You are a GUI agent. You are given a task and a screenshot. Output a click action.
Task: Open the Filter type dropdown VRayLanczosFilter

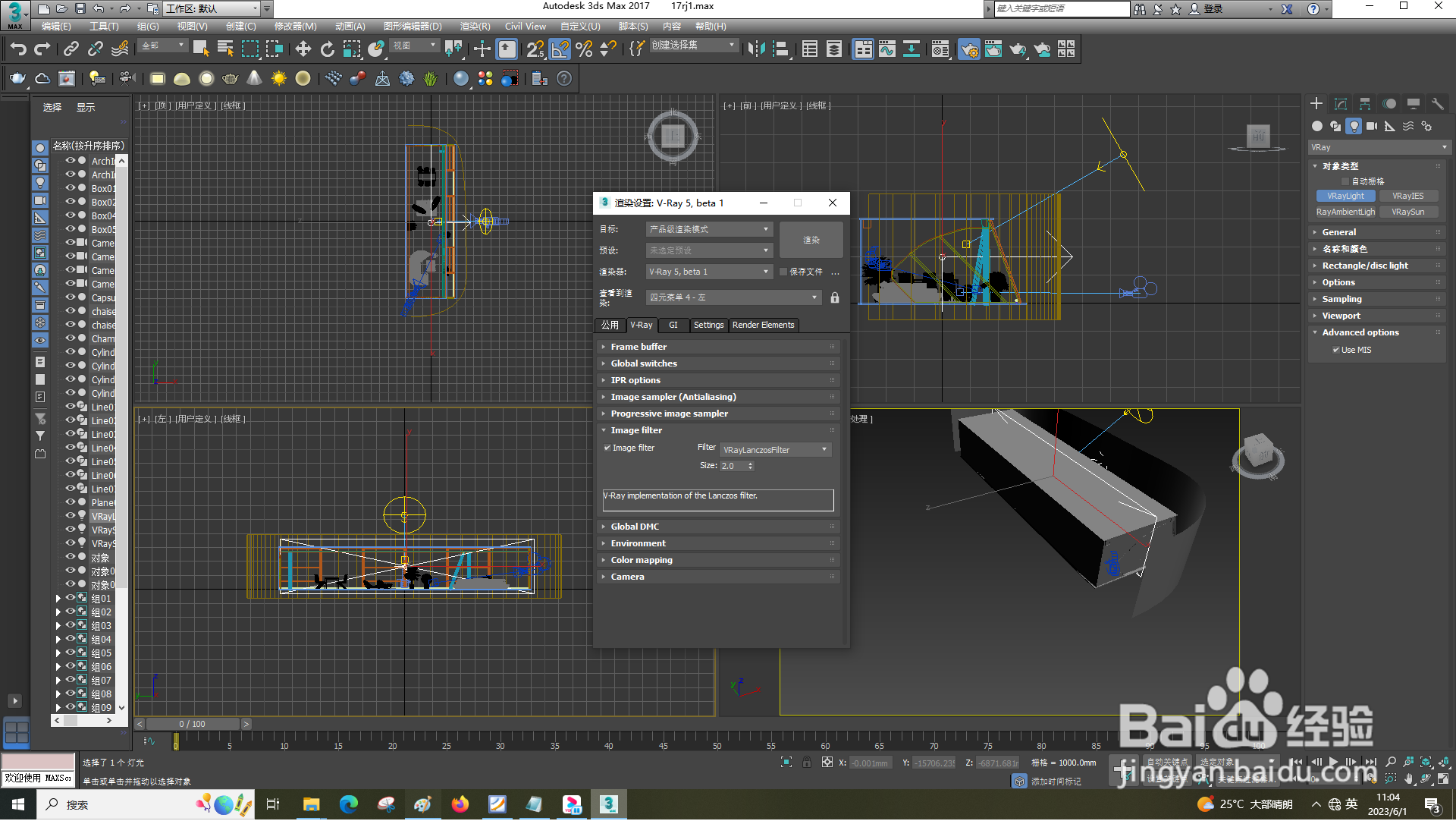pyautogui.click(x=776, y=450)
